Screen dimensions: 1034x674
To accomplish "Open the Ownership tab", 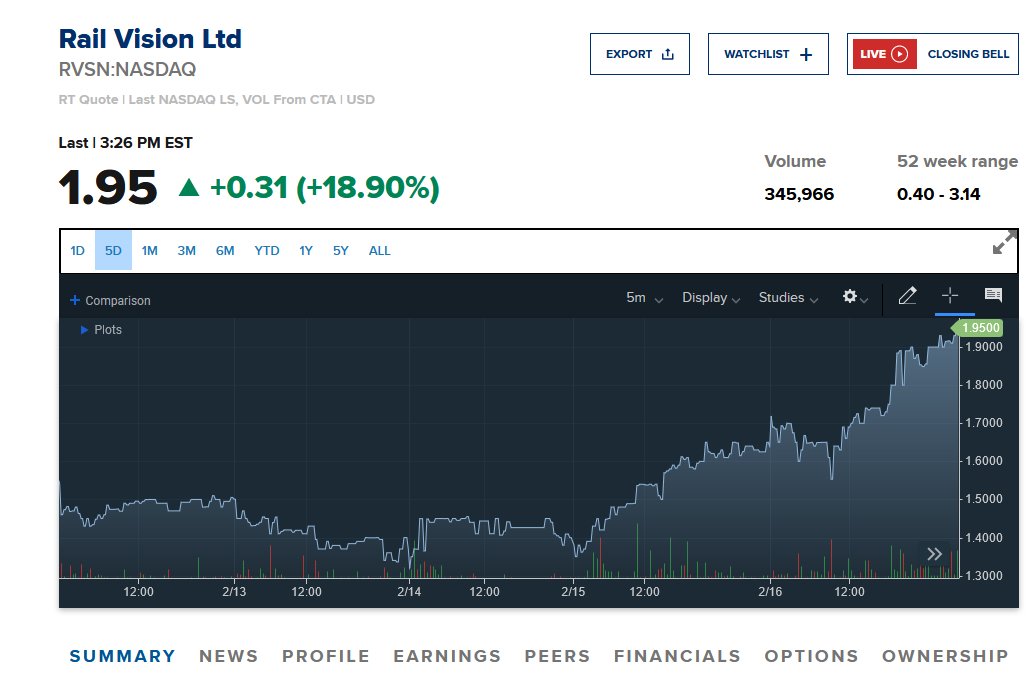I will tap(945, 656).
